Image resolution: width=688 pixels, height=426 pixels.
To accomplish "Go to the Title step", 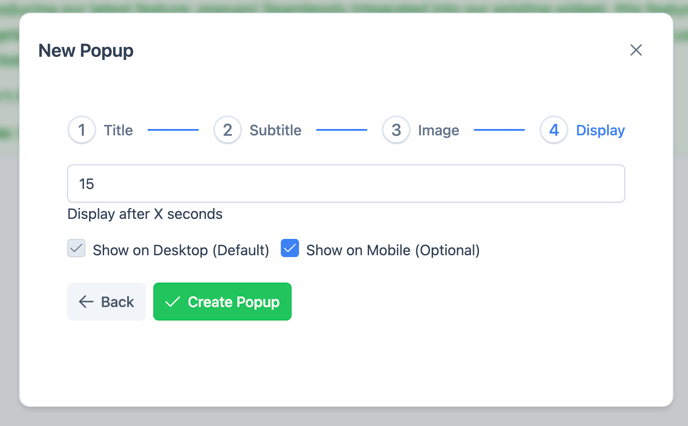I will pos(118,130).
